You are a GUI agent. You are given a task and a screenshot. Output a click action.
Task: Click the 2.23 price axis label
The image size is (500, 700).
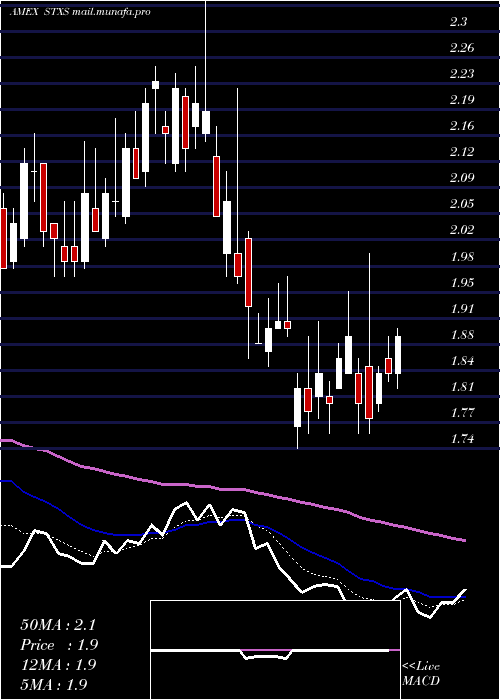[462, 73]
